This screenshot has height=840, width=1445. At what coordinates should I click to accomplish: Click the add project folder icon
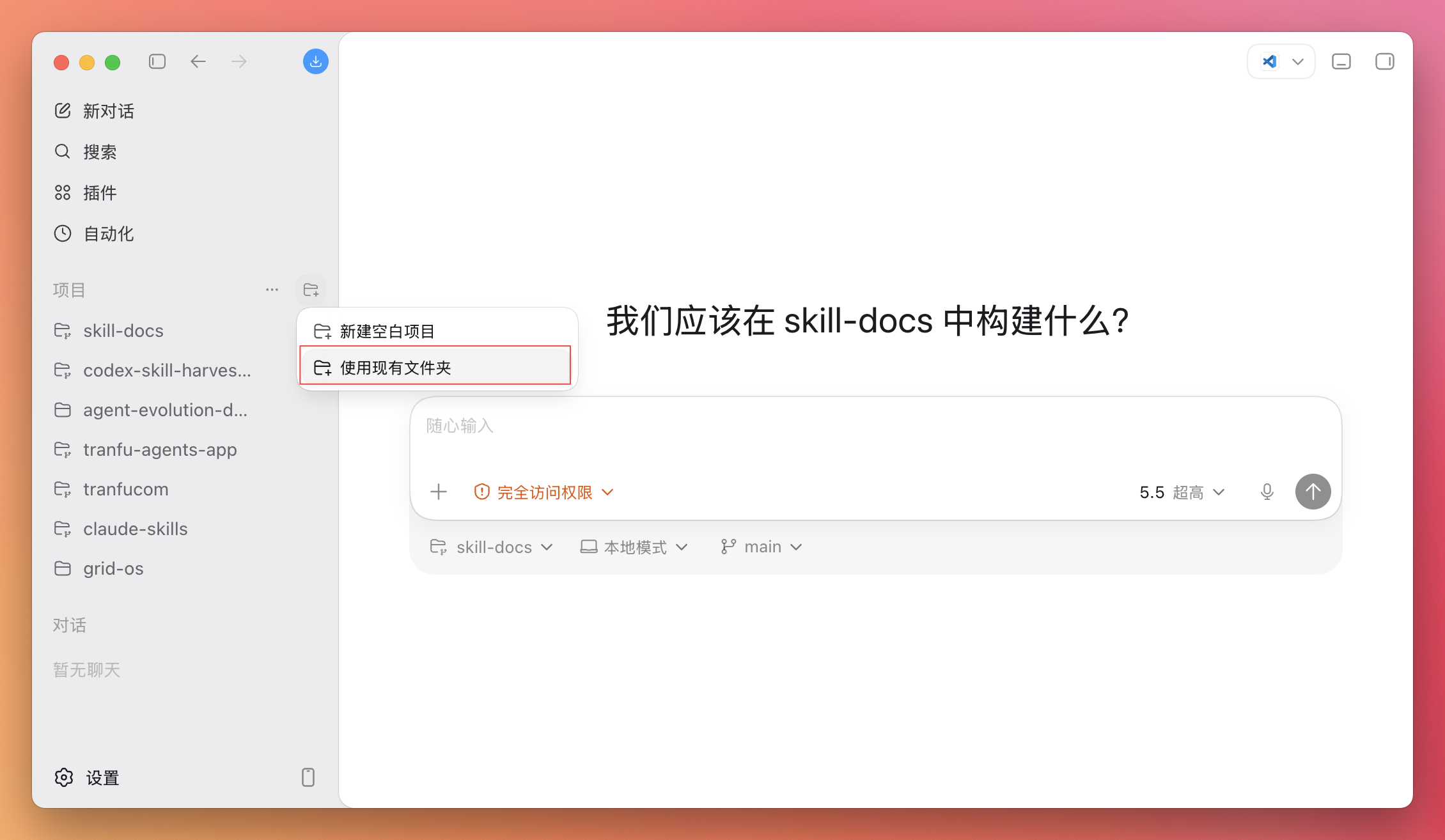(311, 290)
